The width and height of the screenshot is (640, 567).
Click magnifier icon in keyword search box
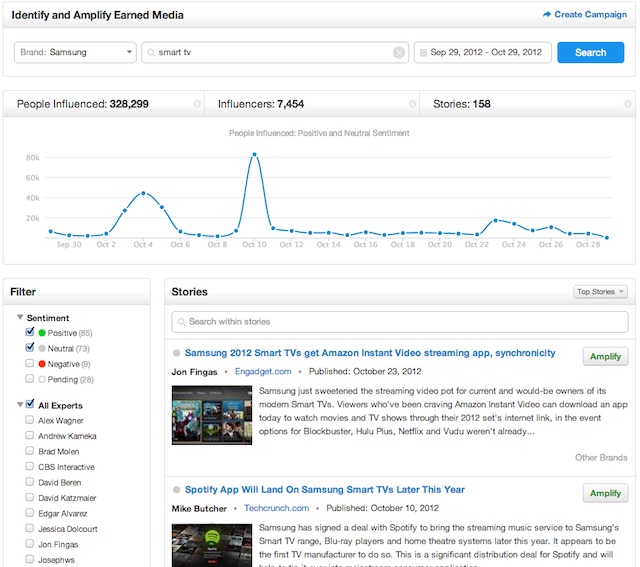tap(151, 53)
